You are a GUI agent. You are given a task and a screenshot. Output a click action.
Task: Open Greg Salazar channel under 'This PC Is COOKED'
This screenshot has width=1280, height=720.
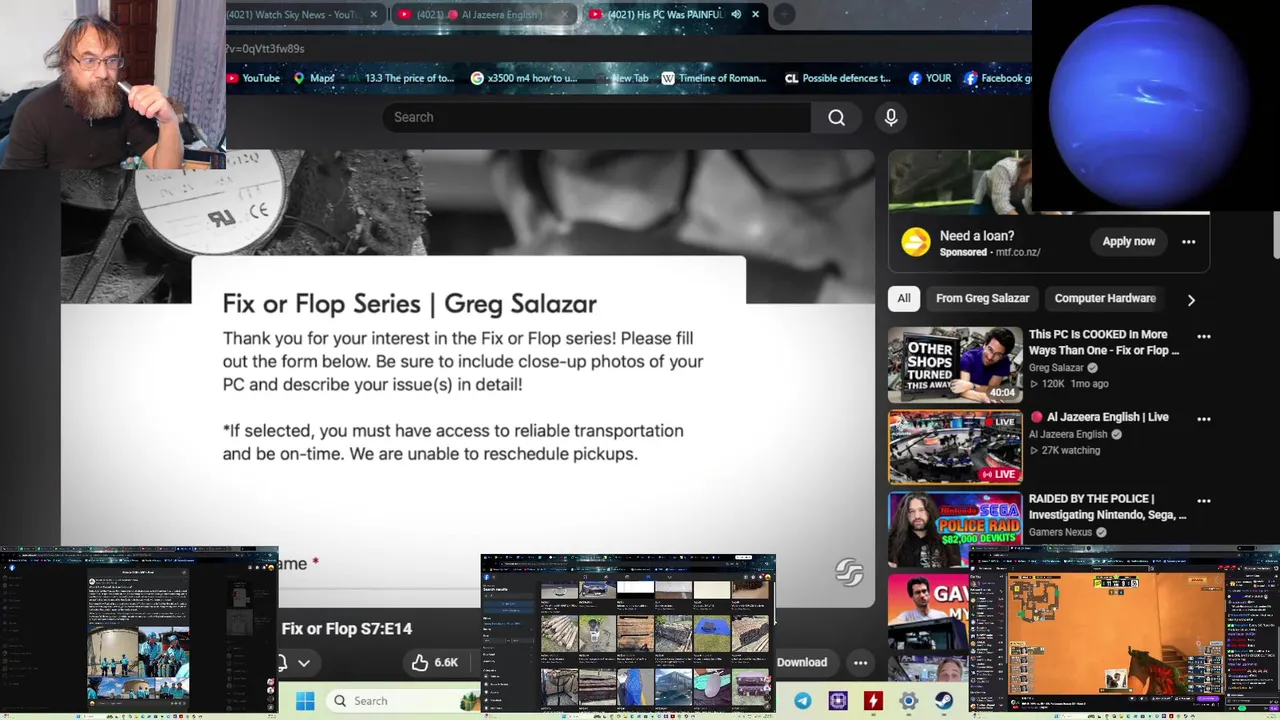coord(1056,367)
